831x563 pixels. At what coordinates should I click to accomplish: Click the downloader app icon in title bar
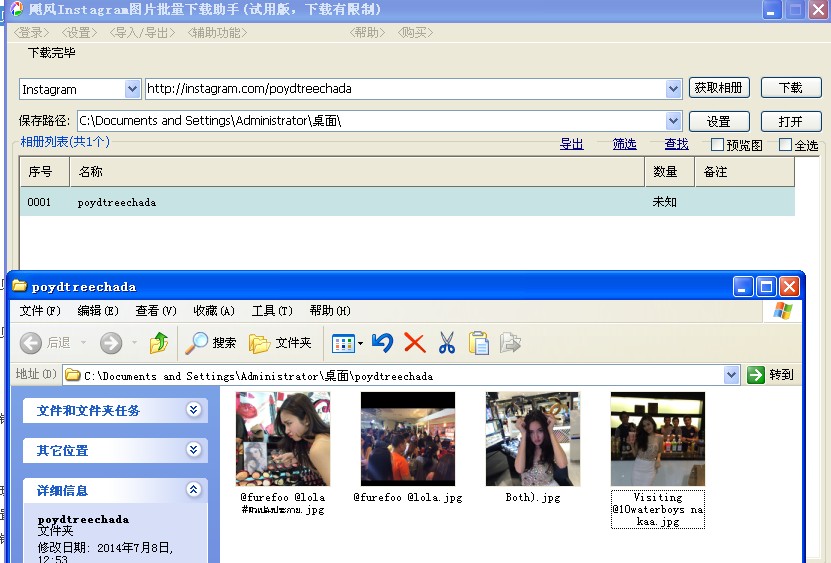[x=16, y=9]
